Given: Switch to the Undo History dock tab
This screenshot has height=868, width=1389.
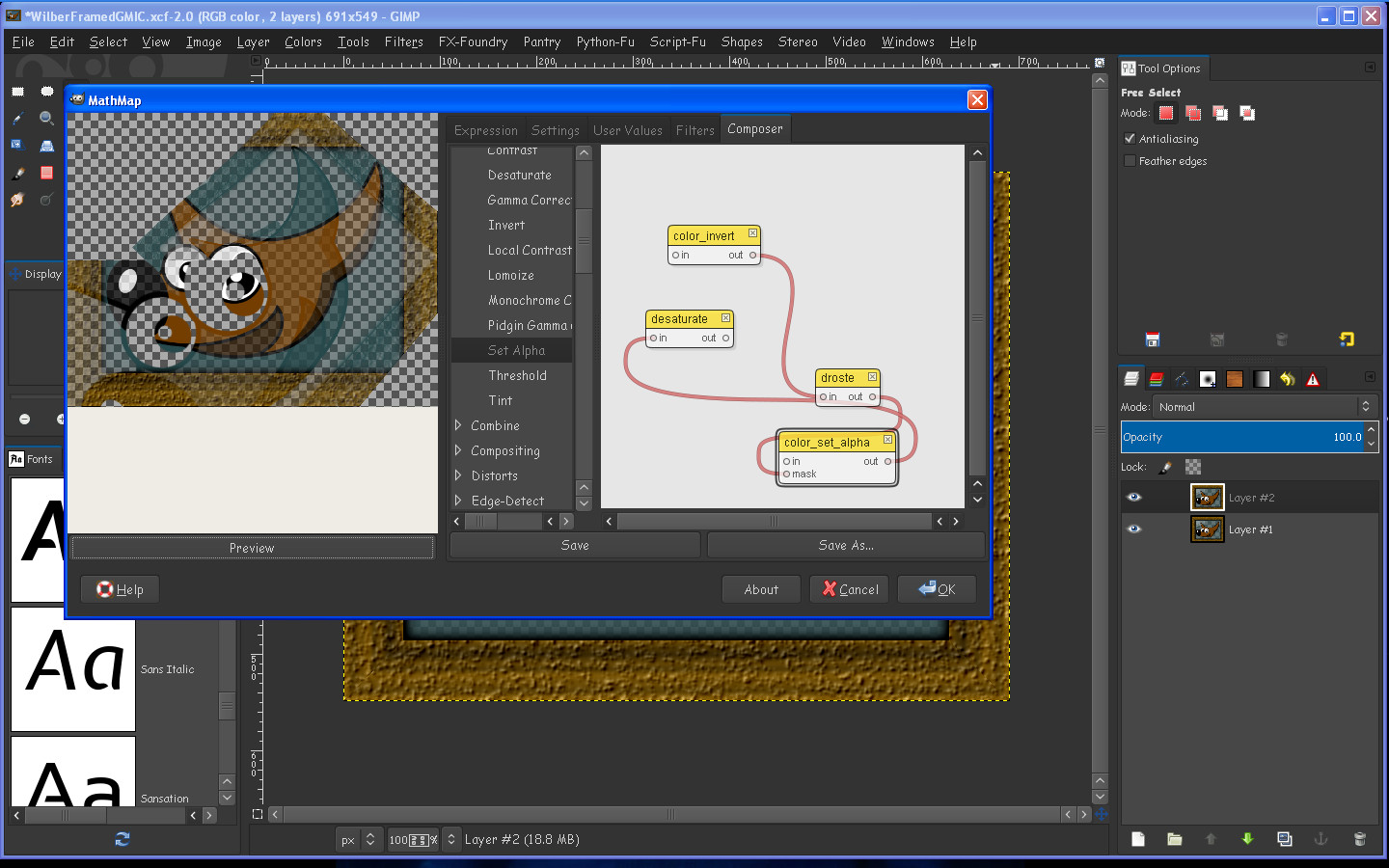Looking at the screenshot, I should pos(1287,379).
